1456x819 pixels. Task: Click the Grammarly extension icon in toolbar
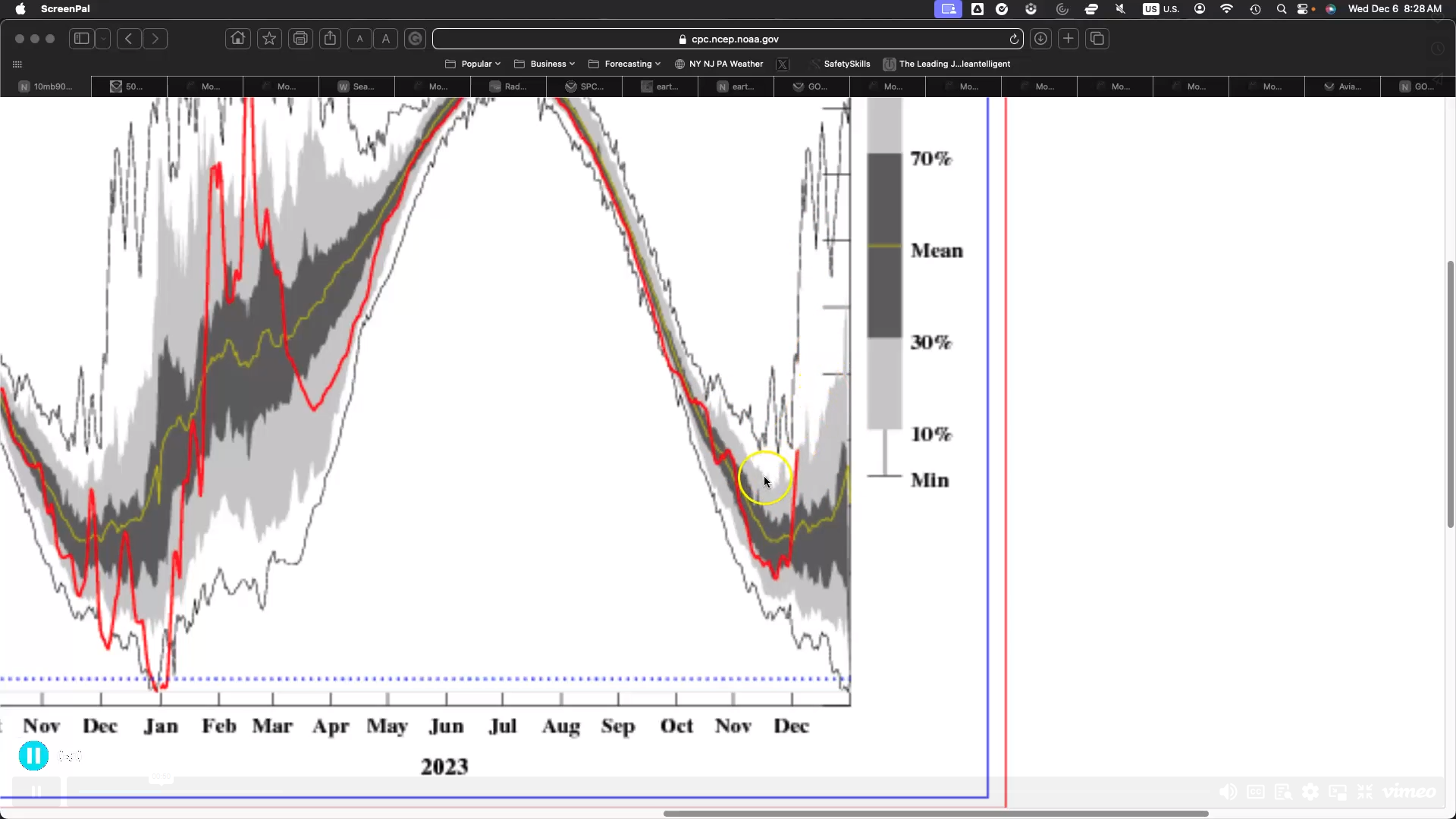[x=415, y=39]
